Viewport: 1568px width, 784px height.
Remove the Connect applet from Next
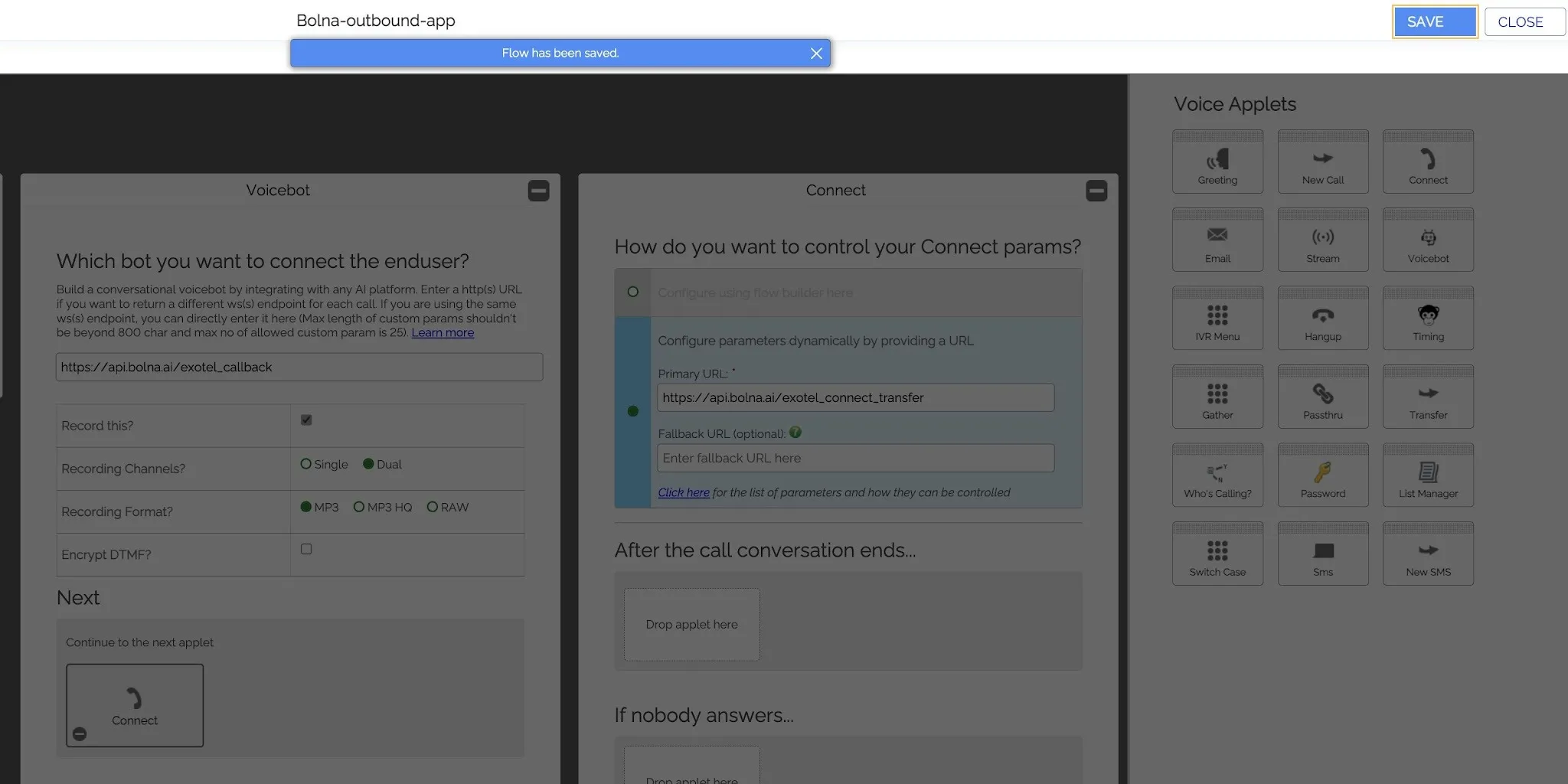pos(80,734)
